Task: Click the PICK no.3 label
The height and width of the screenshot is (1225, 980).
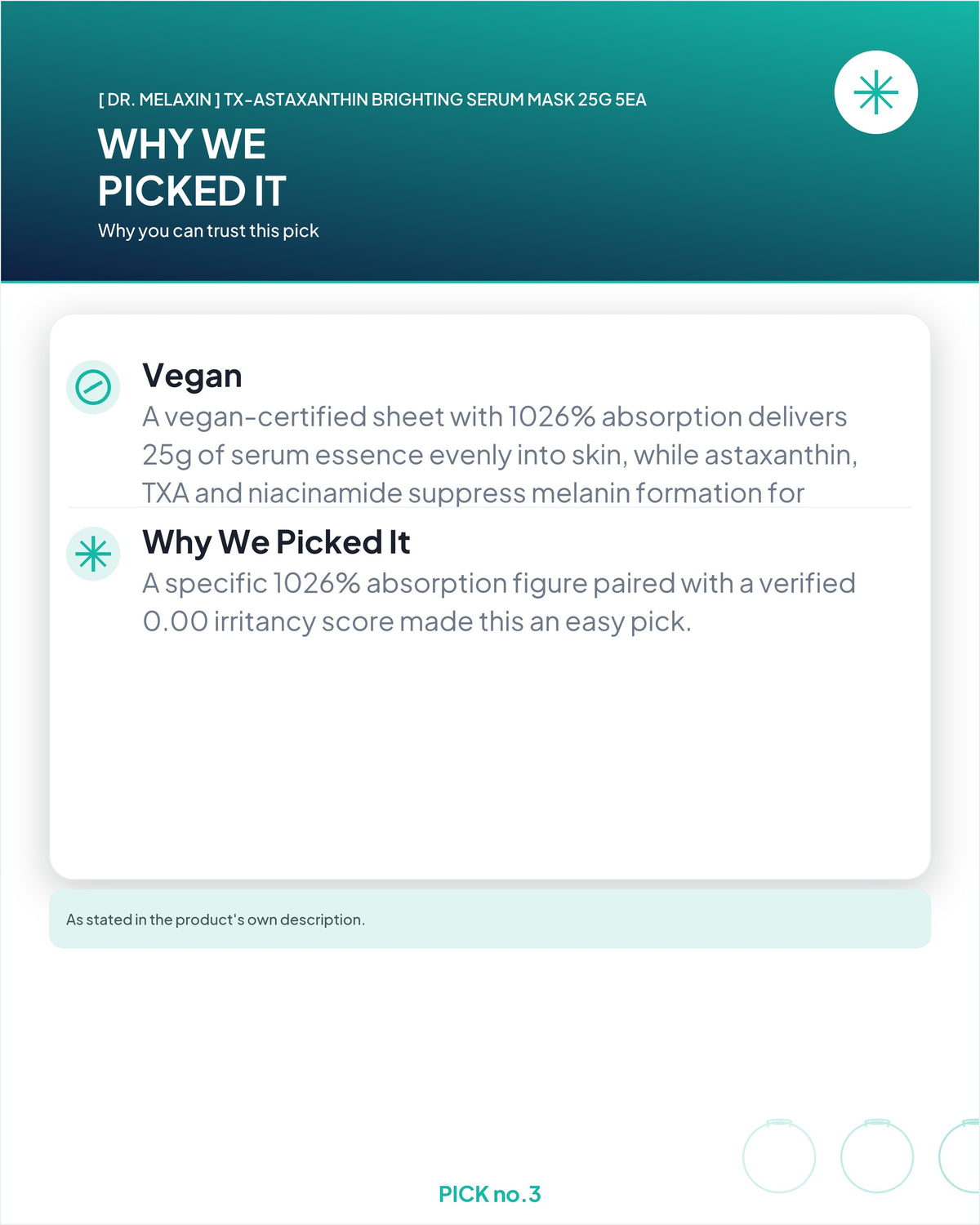Action: pos(490,1194)
